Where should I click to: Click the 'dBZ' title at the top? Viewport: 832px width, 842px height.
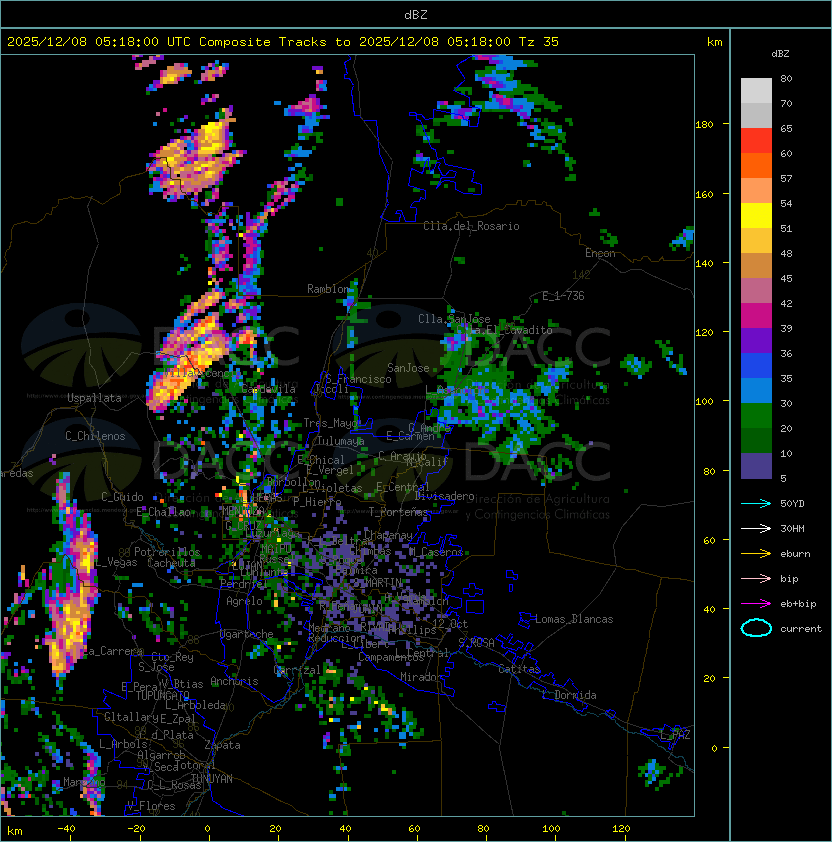[416, 14]
